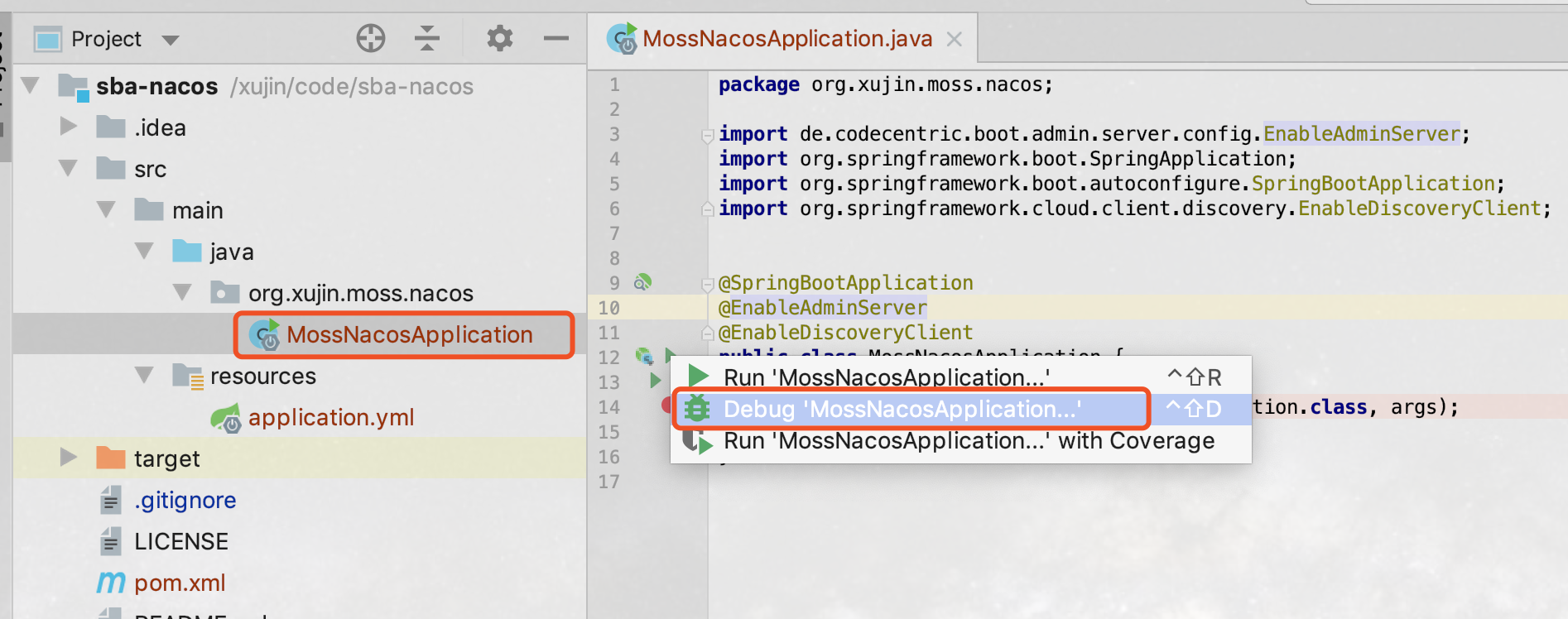Open Project panel settings gear

point(499,38)
